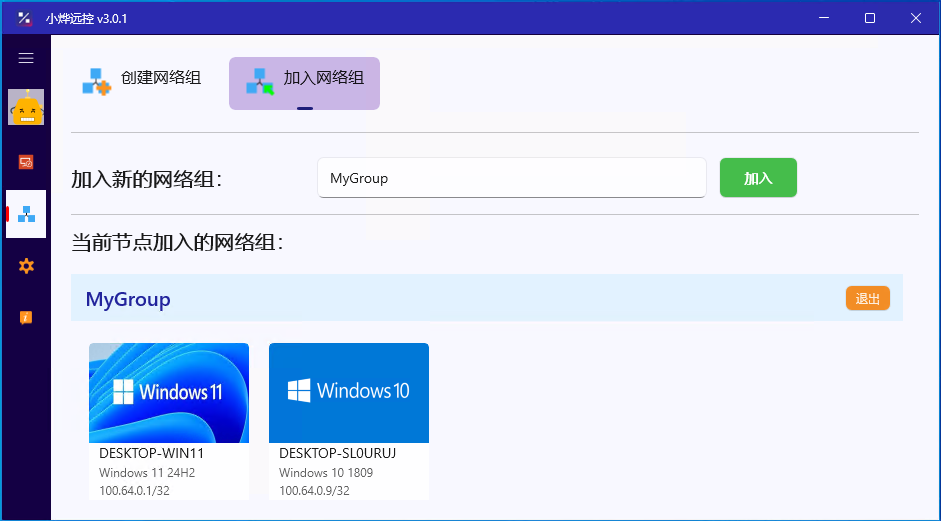Switch to 加入网络组 tab
This screenshot has height=521, width=941.
point(304,83)
